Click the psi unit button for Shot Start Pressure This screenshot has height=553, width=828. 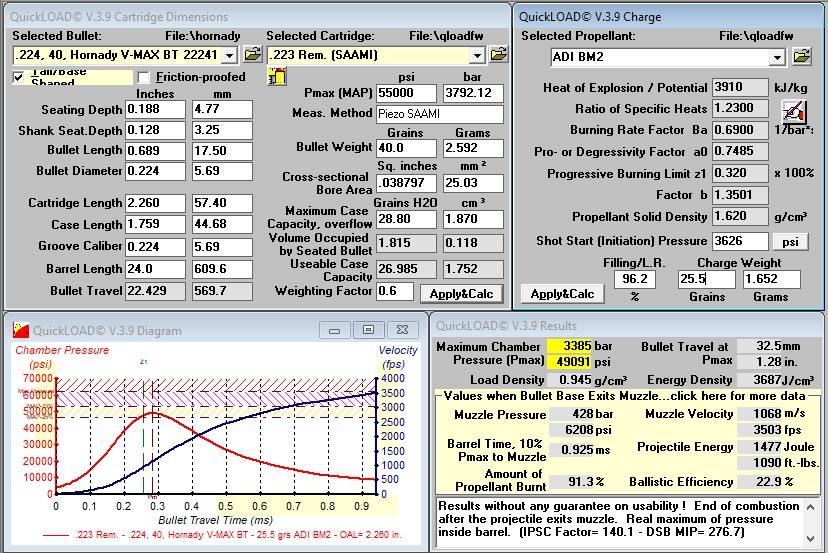tap(790, 241)
